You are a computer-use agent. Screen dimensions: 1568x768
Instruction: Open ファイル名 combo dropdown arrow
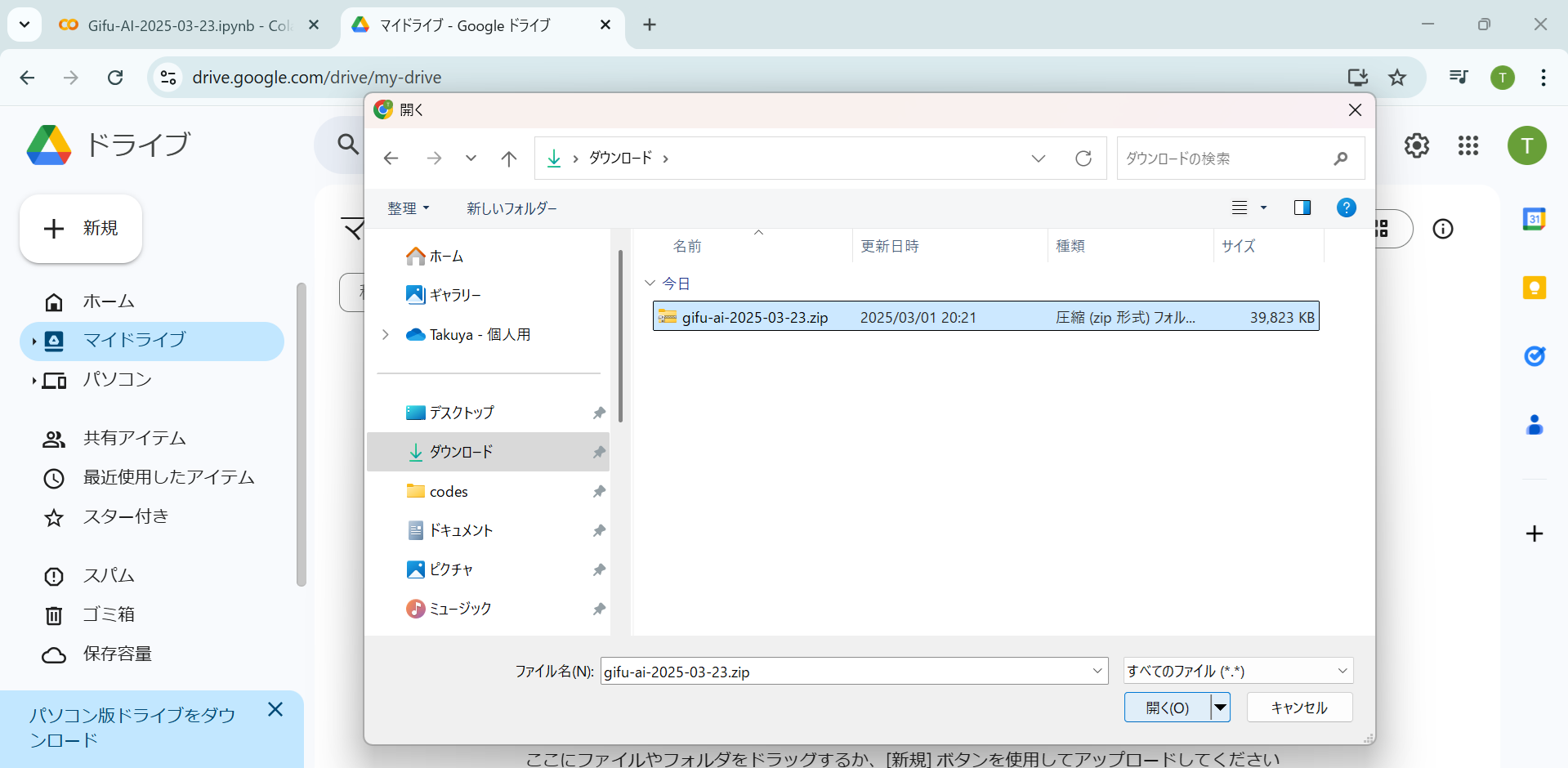(x=1097, y=672)
